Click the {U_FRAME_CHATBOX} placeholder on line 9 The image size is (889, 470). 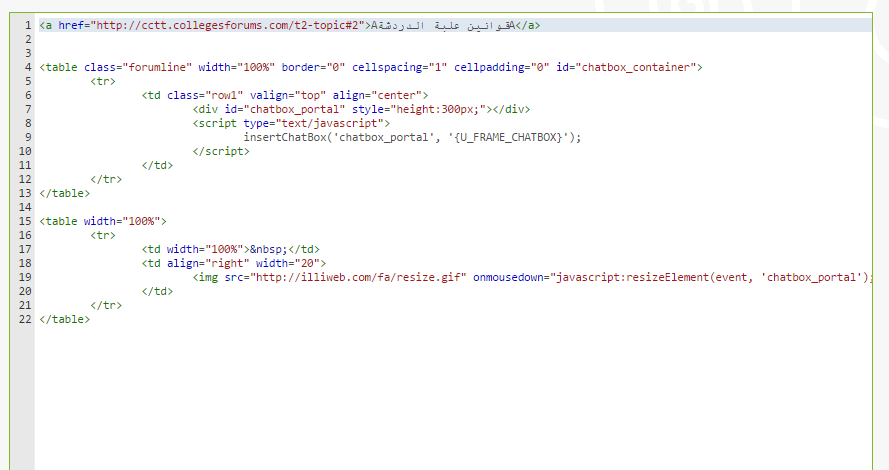508,137
